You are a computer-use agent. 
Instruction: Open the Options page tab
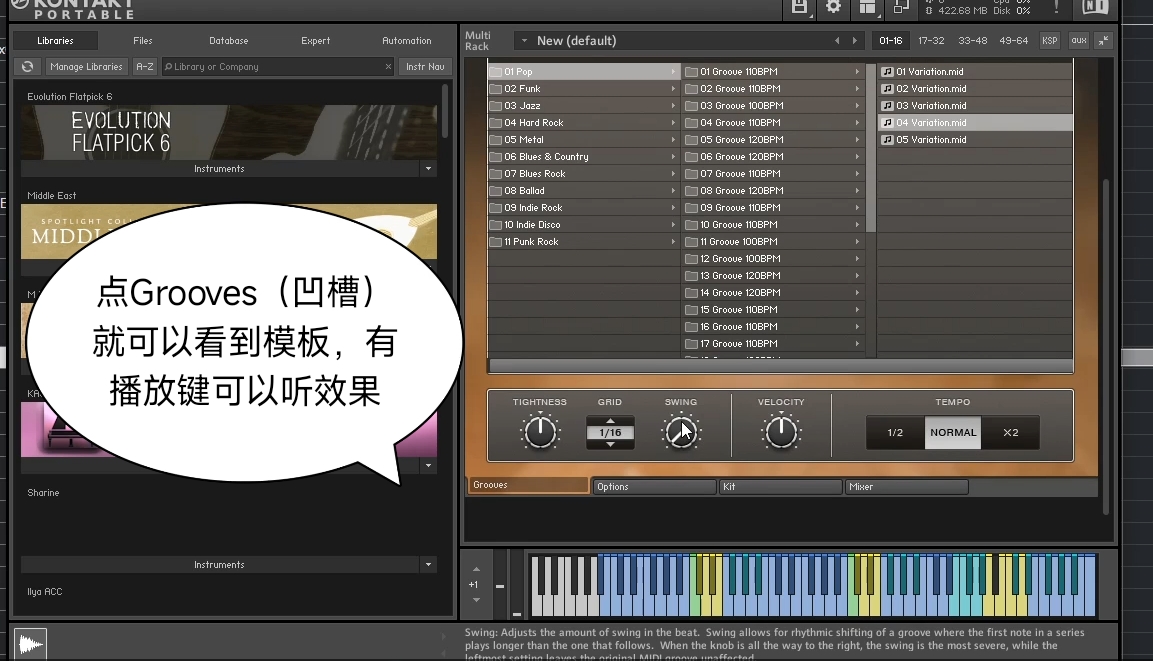click(654, 487)
